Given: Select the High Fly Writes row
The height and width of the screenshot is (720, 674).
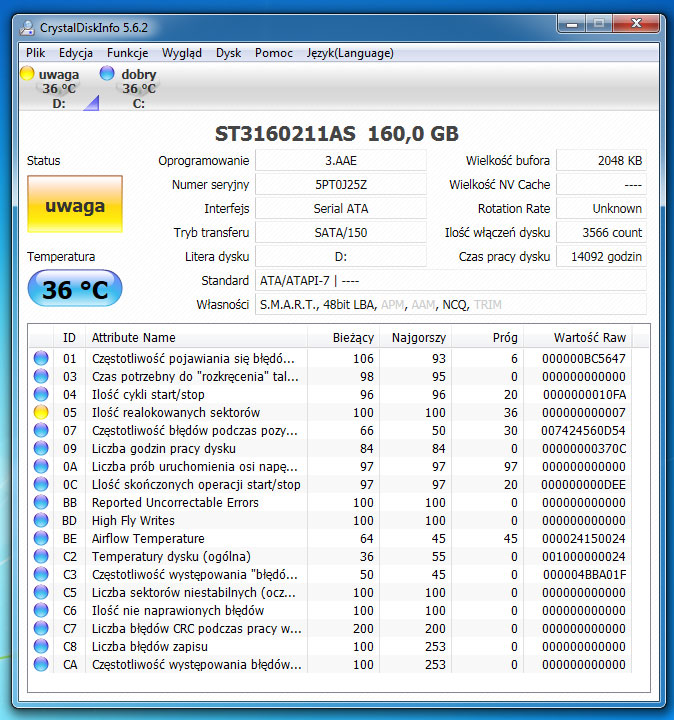Looking at the screenshot, I should tap(330, 520).
